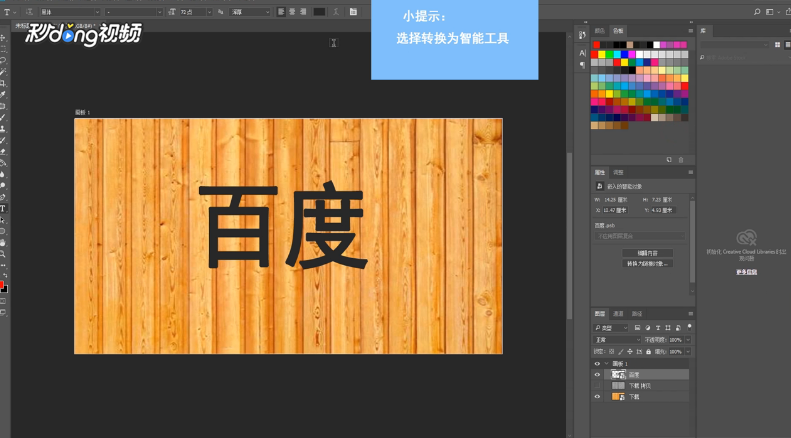
Task: Set the red foreground color swatch
Action: (x=2, y=285)
